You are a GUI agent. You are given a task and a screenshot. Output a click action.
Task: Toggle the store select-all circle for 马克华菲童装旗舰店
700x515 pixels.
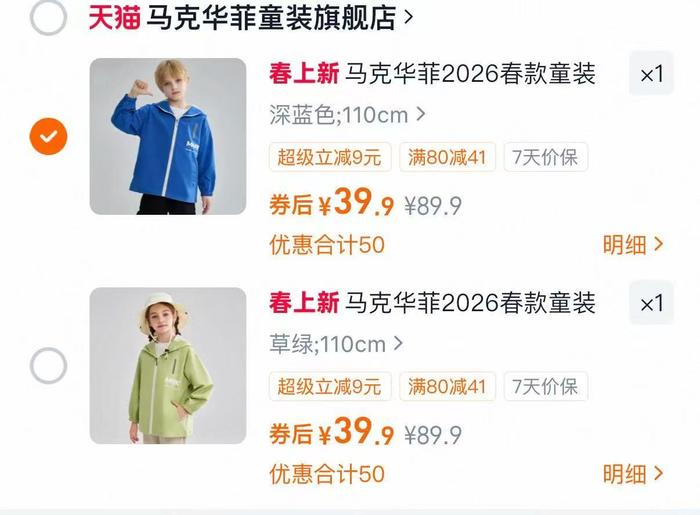click(x=48, y=17)
